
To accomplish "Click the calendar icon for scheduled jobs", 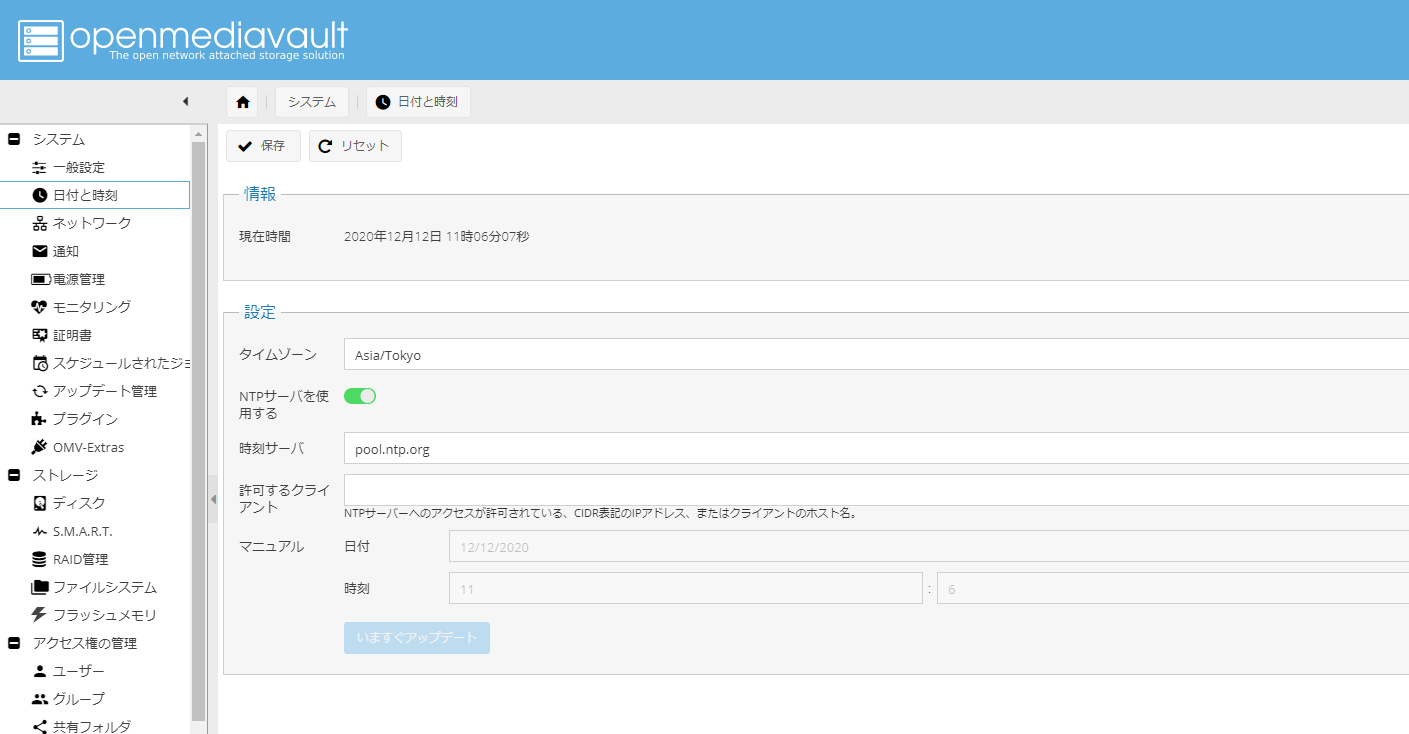I will (x=40, y=363).
